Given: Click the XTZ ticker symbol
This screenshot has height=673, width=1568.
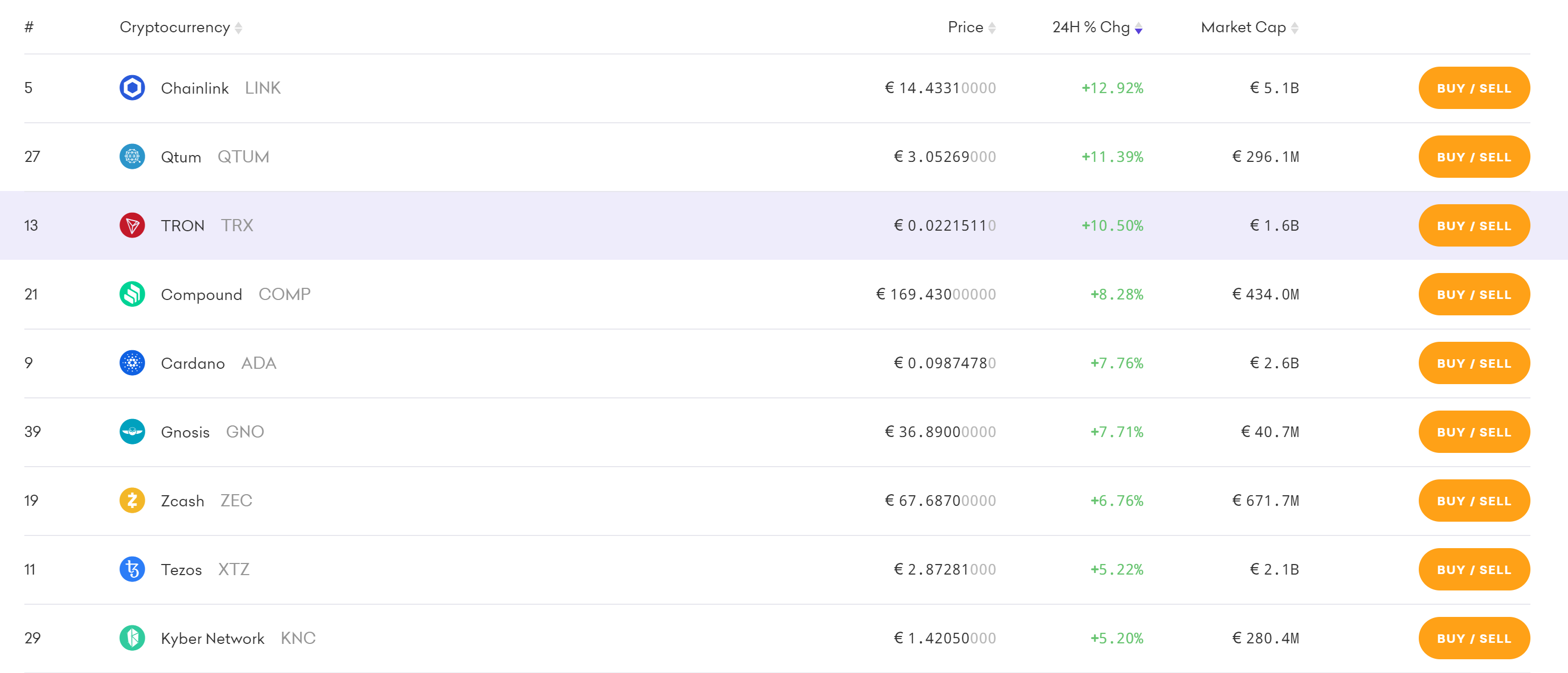Looking at the screenshot, I should pyautogui.click(x=234, y=569).
